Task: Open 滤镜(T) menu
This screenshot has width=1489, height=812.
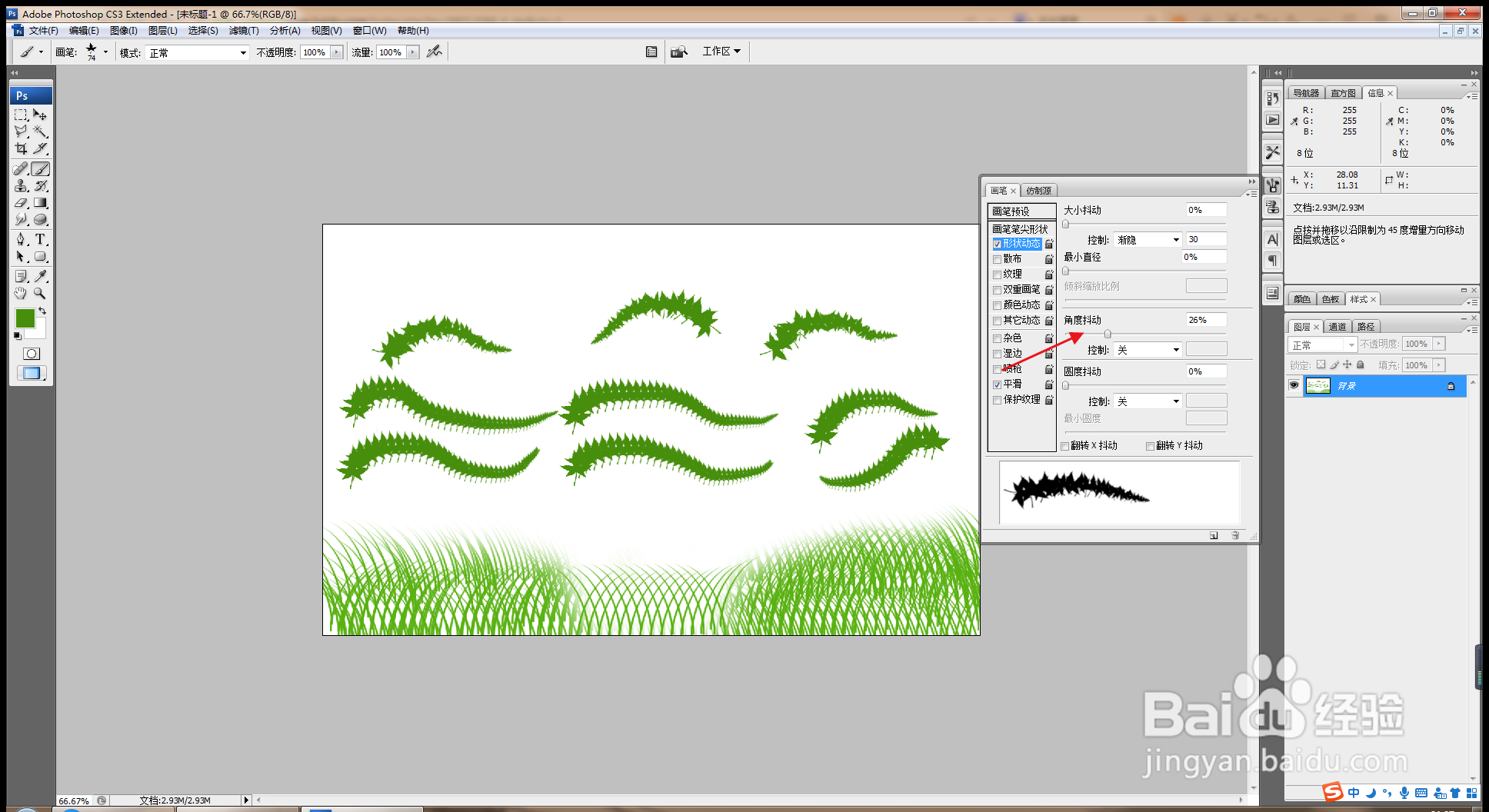Action: (244, 31)
